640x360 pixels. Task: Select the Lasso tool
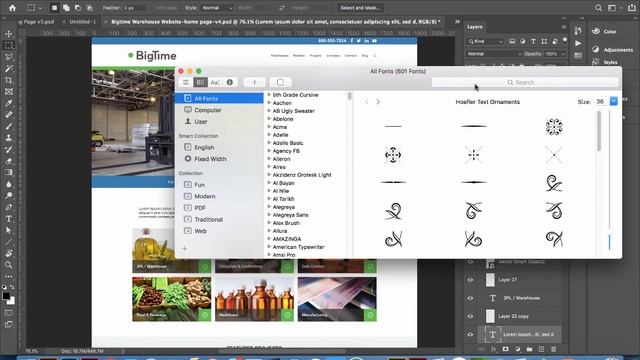[x=9, y=57]
